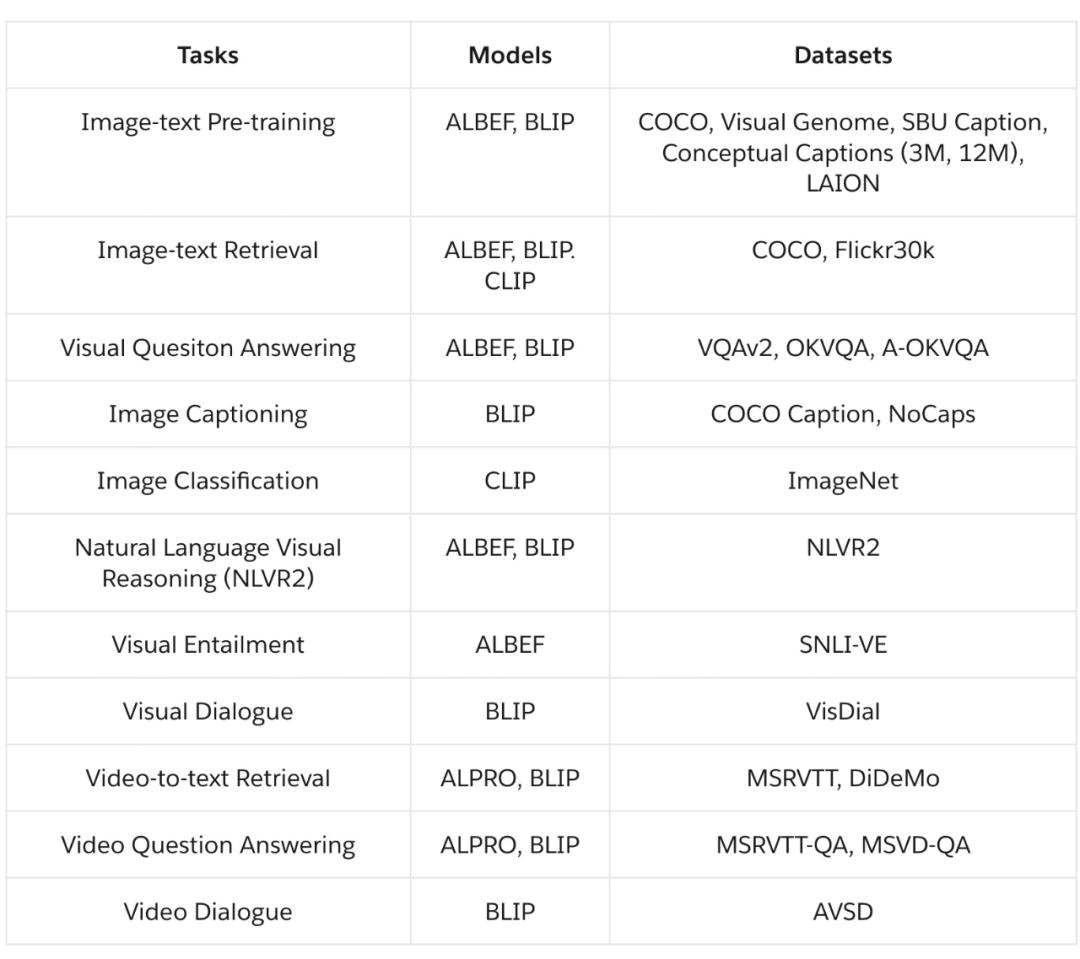Select the SNLI-VE dataset cell
Image resolution: width=1080 pixels, height=959 pixels.
pyautogui.click(x=842, y=645)
